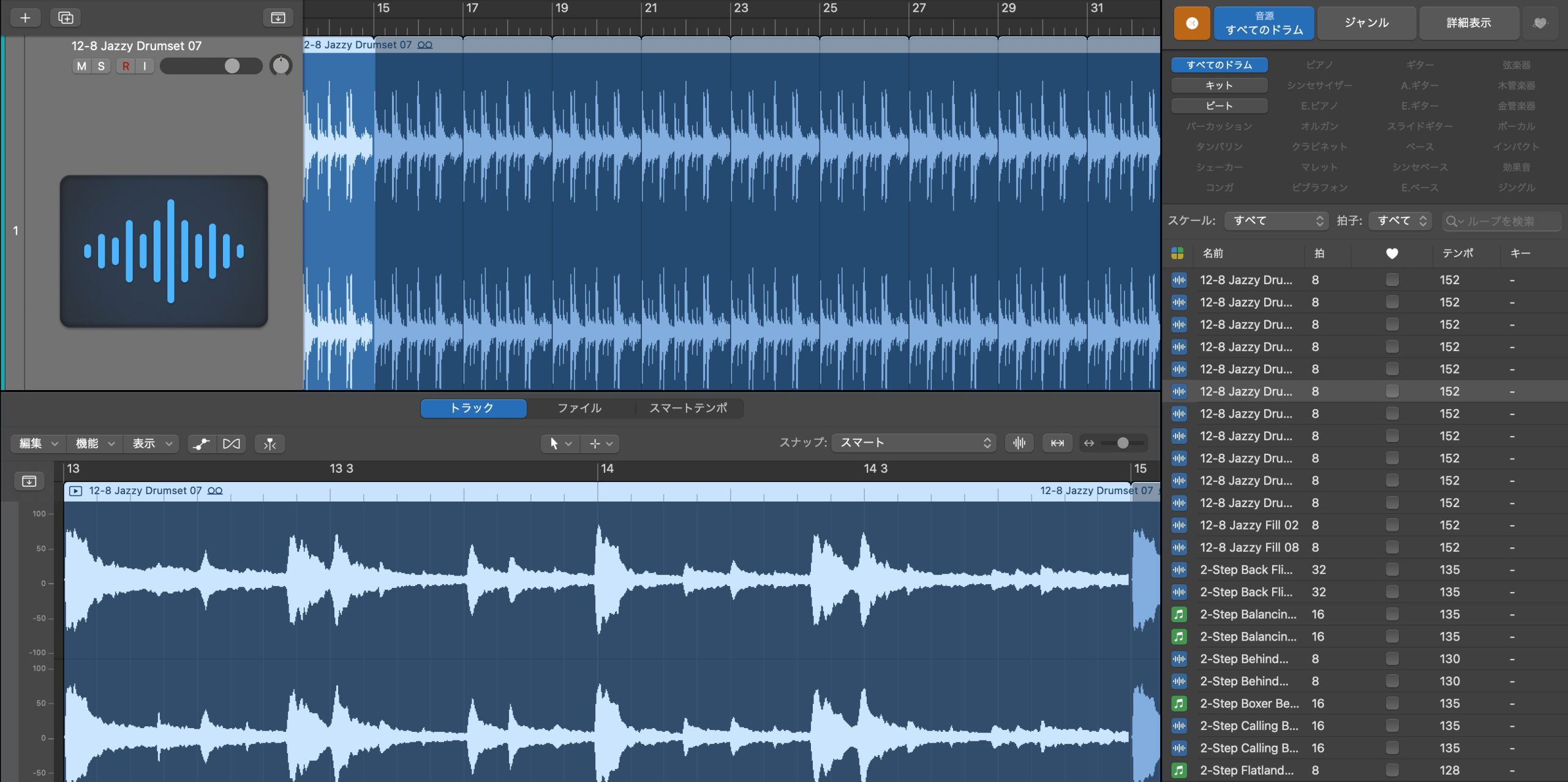Switch to the トラック editor tab
The height and width of the screenshot is (782, 1568).
[473, 408]
